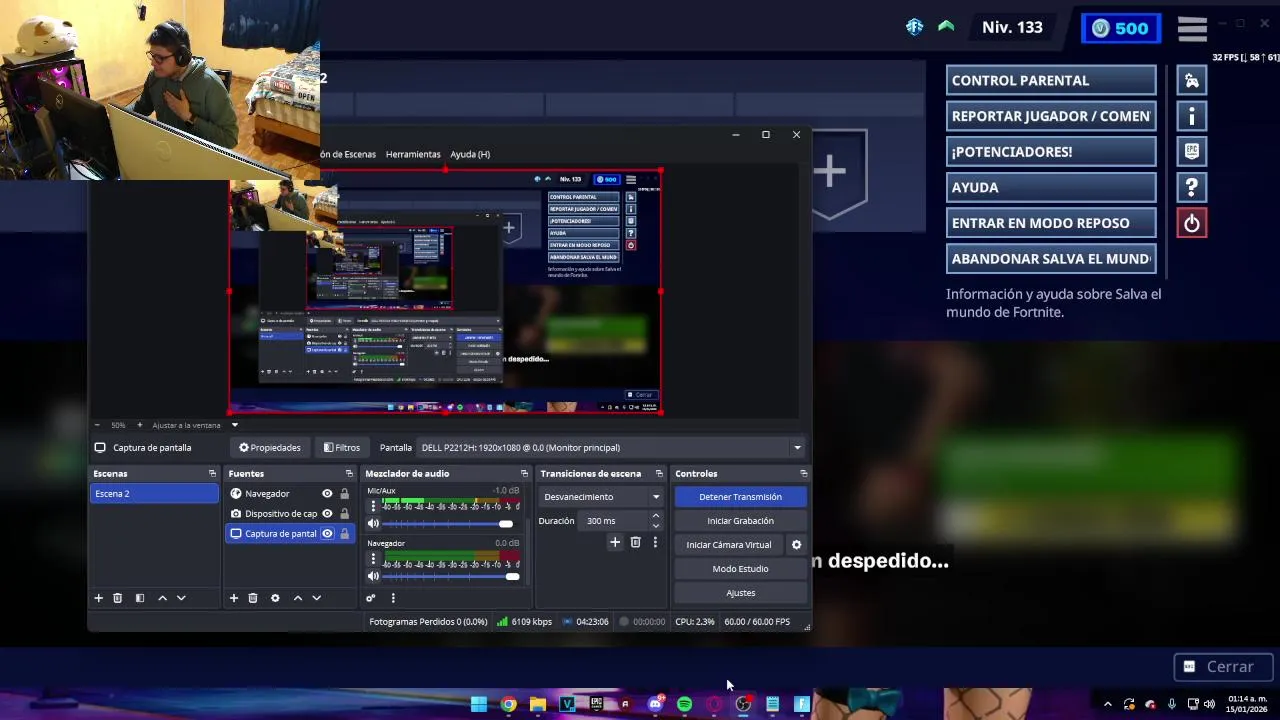Open Mic/Aux track options dots

pos(373,506)
